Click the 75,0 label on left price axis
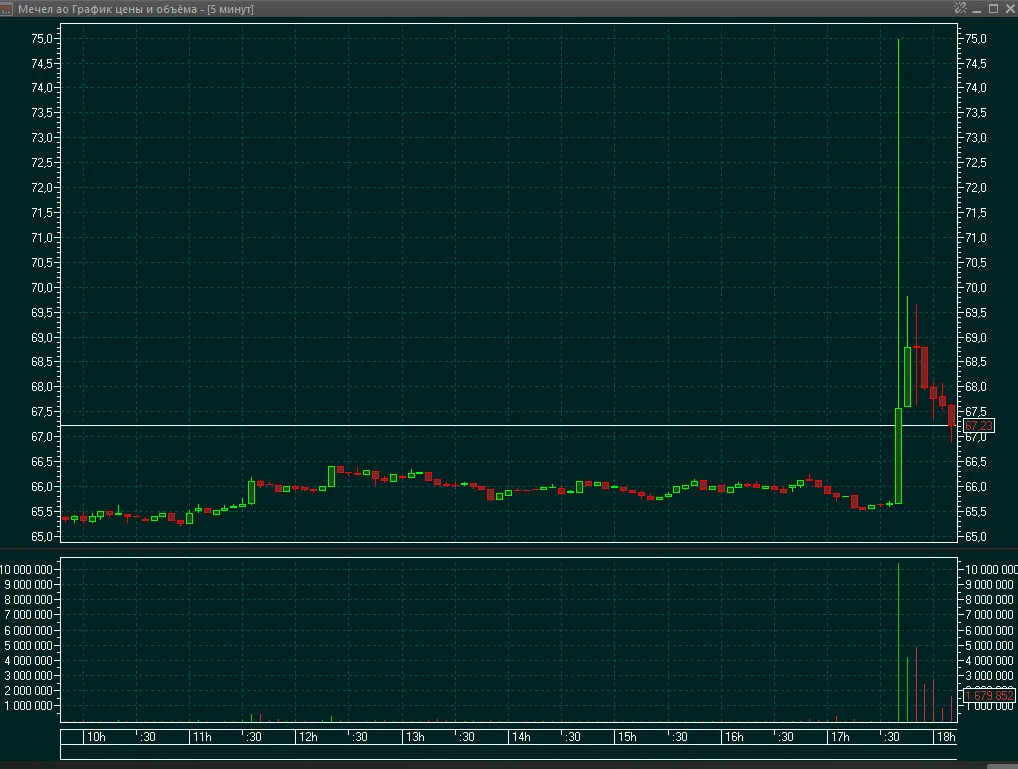Screen dimensions: 1018x769 (42, 39)
